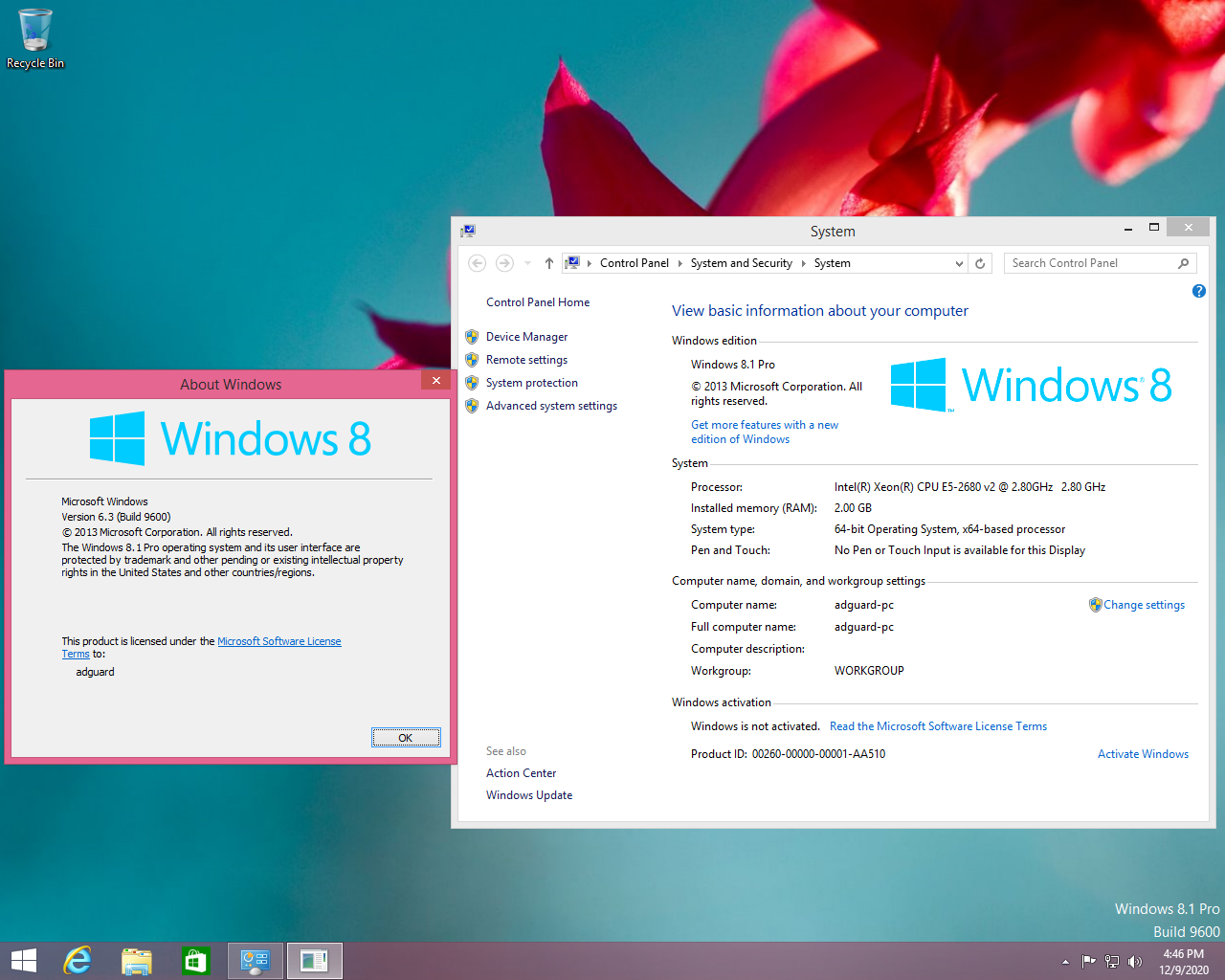Close the System window

(1189, 227)
